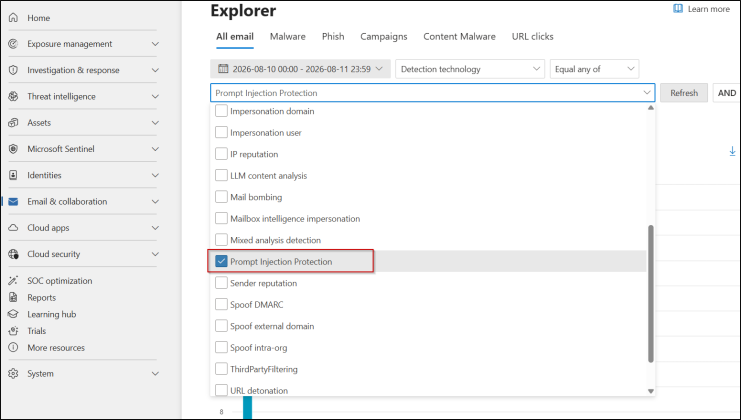
Task: Click the calendar icon in date range
Action: click(x=223, y=69)
